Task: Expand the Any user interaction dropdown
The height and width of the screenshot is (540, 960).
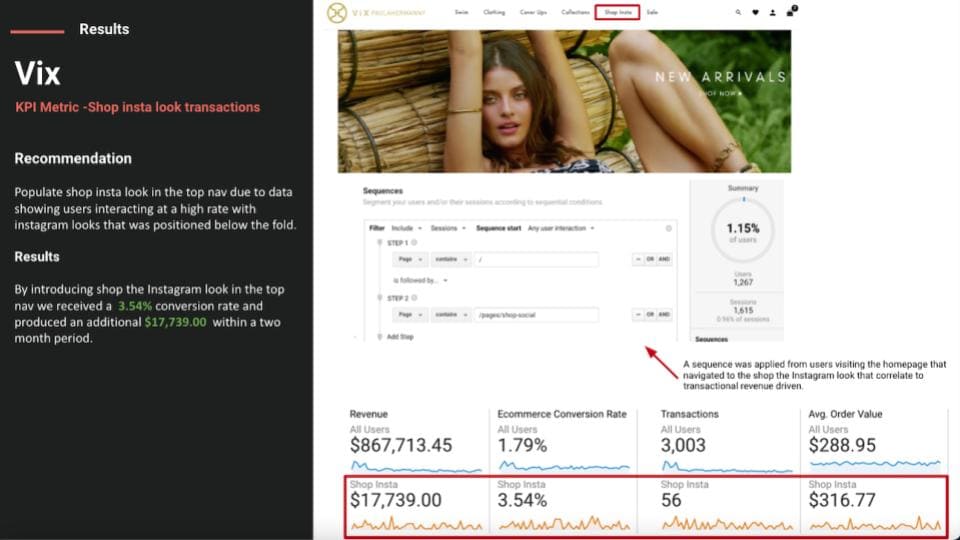Action: 561,228
